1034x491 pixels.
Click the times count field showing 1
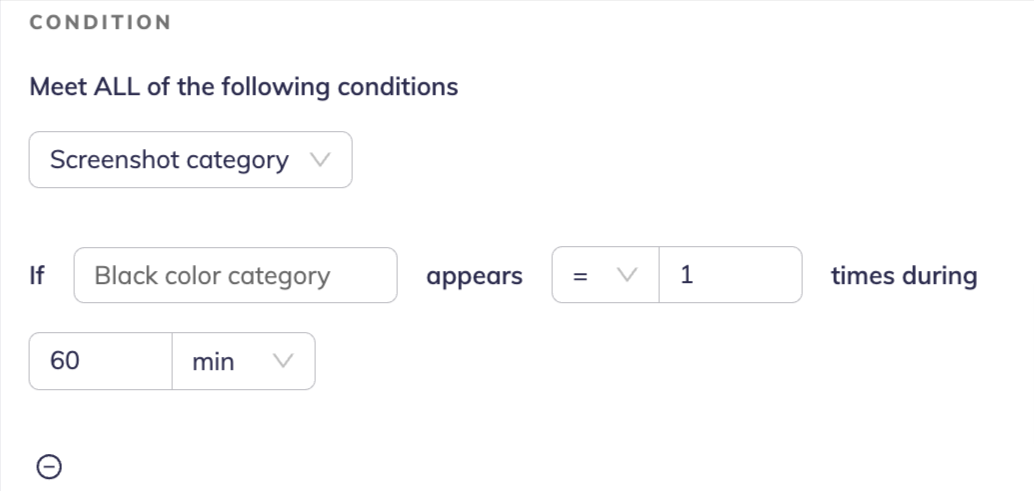tap(730, 275)
